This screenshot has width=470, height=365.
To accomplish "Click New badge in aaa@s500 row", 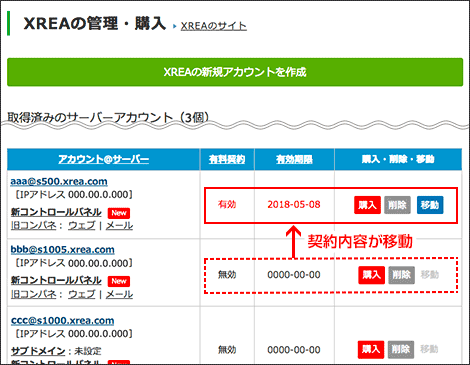I will 119,213.
